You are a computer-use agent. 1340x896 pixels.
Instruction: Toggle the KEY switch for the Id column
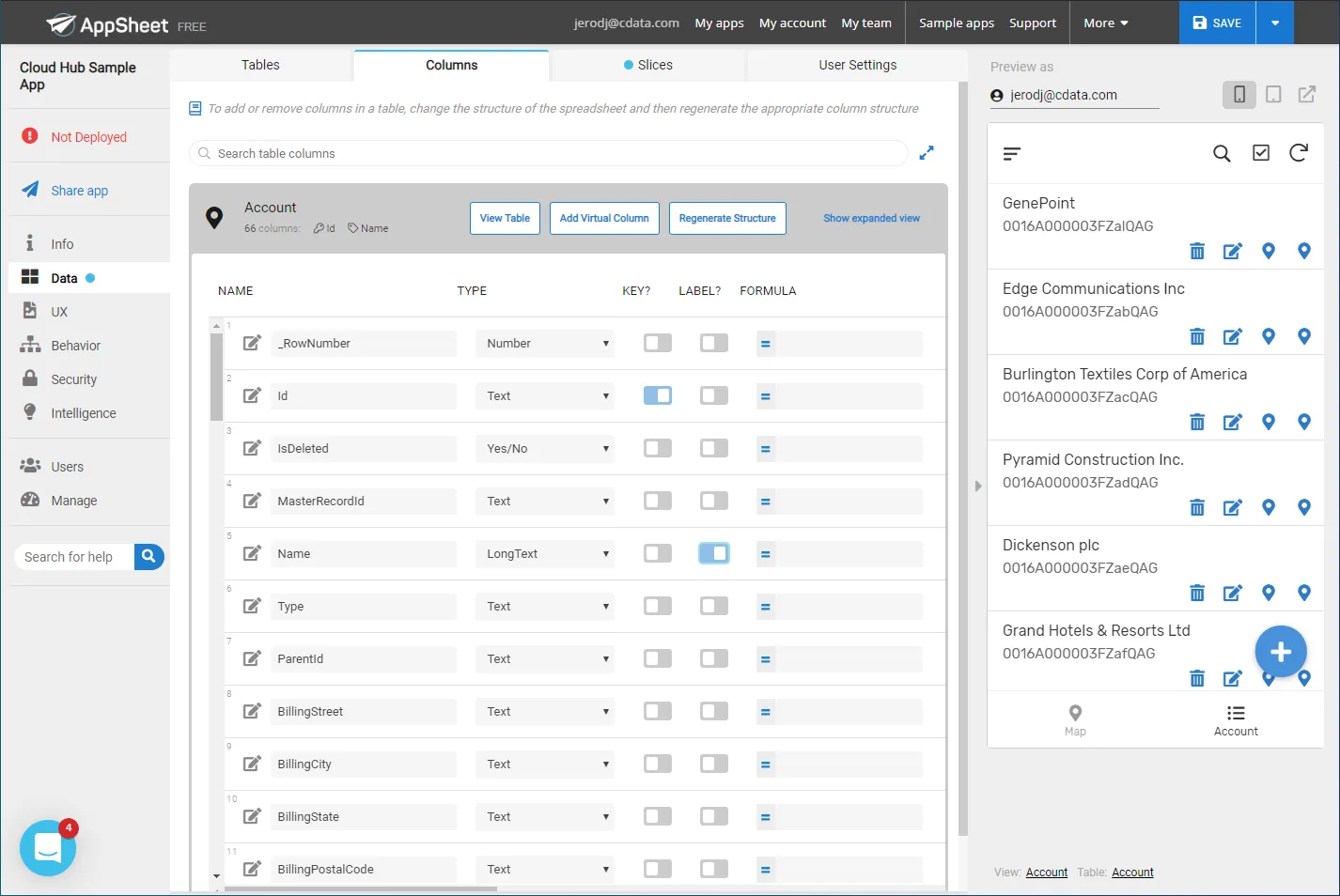(x=658, y=395)
